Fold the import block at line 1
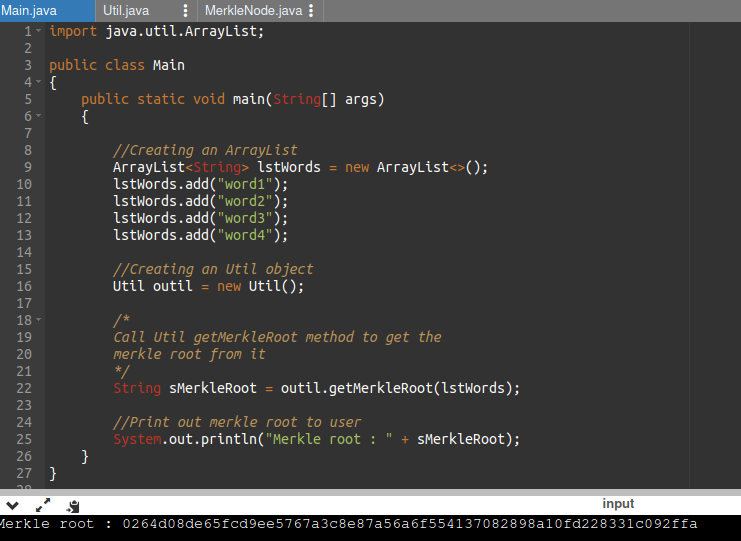The width and height of the screenshot is (741, 541). point(38,31)
